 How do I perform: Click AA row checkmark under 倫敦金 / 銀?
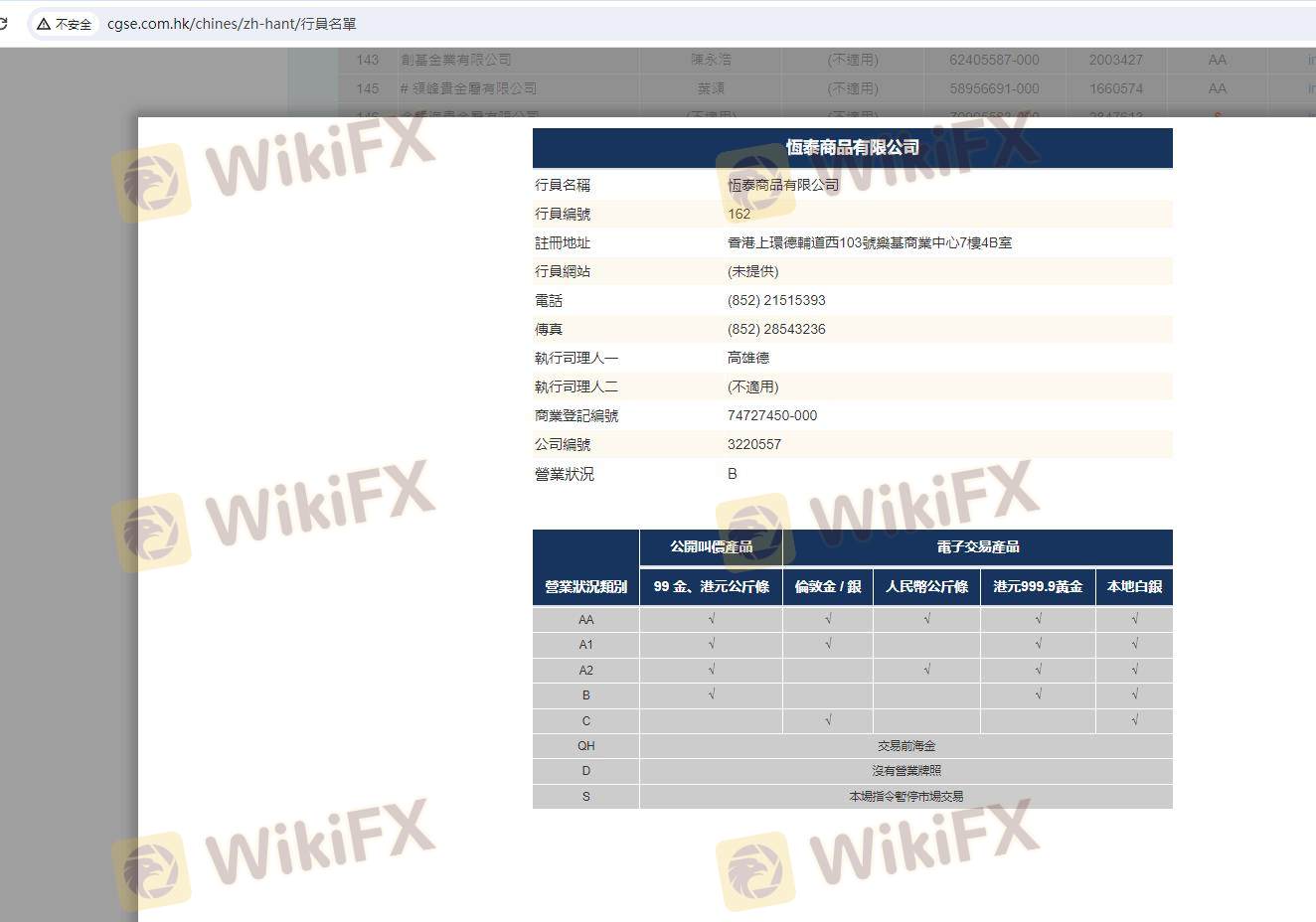828,619
